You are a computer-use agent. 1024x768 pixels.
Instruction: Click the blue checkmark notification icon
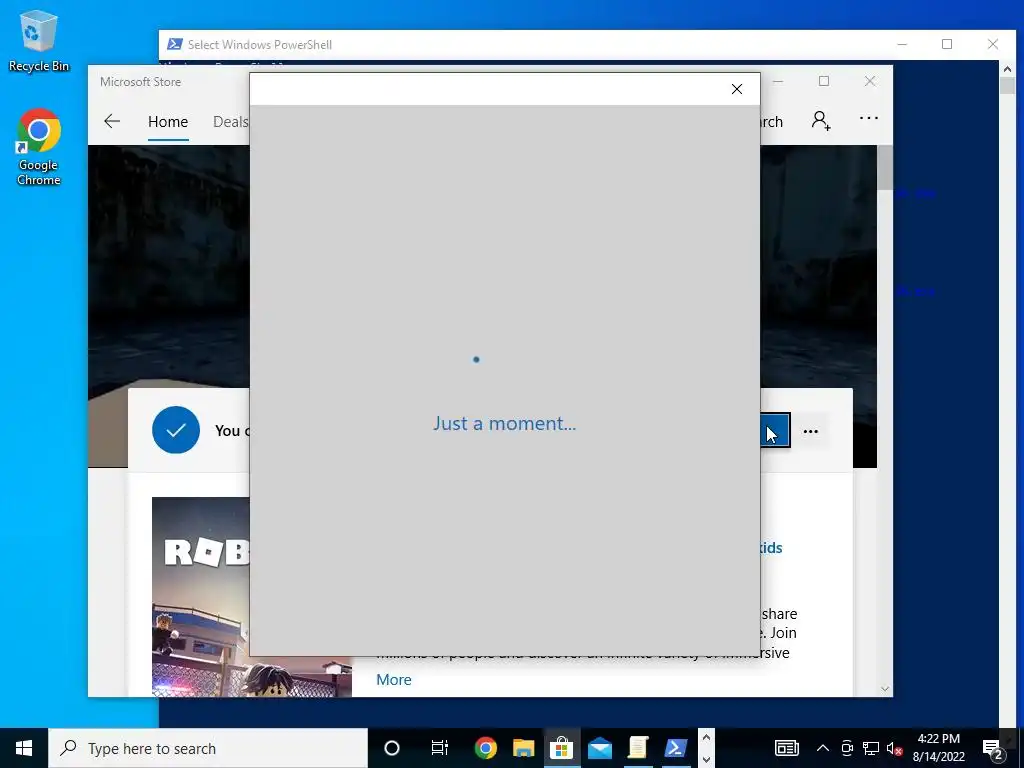point(176,430)
